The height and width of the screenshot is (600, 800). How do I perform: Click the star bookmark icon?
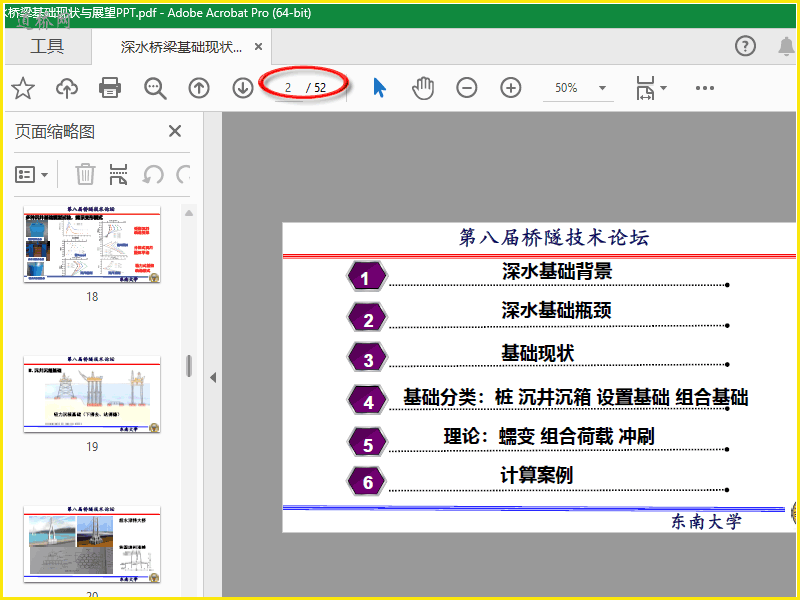[23, 88]
